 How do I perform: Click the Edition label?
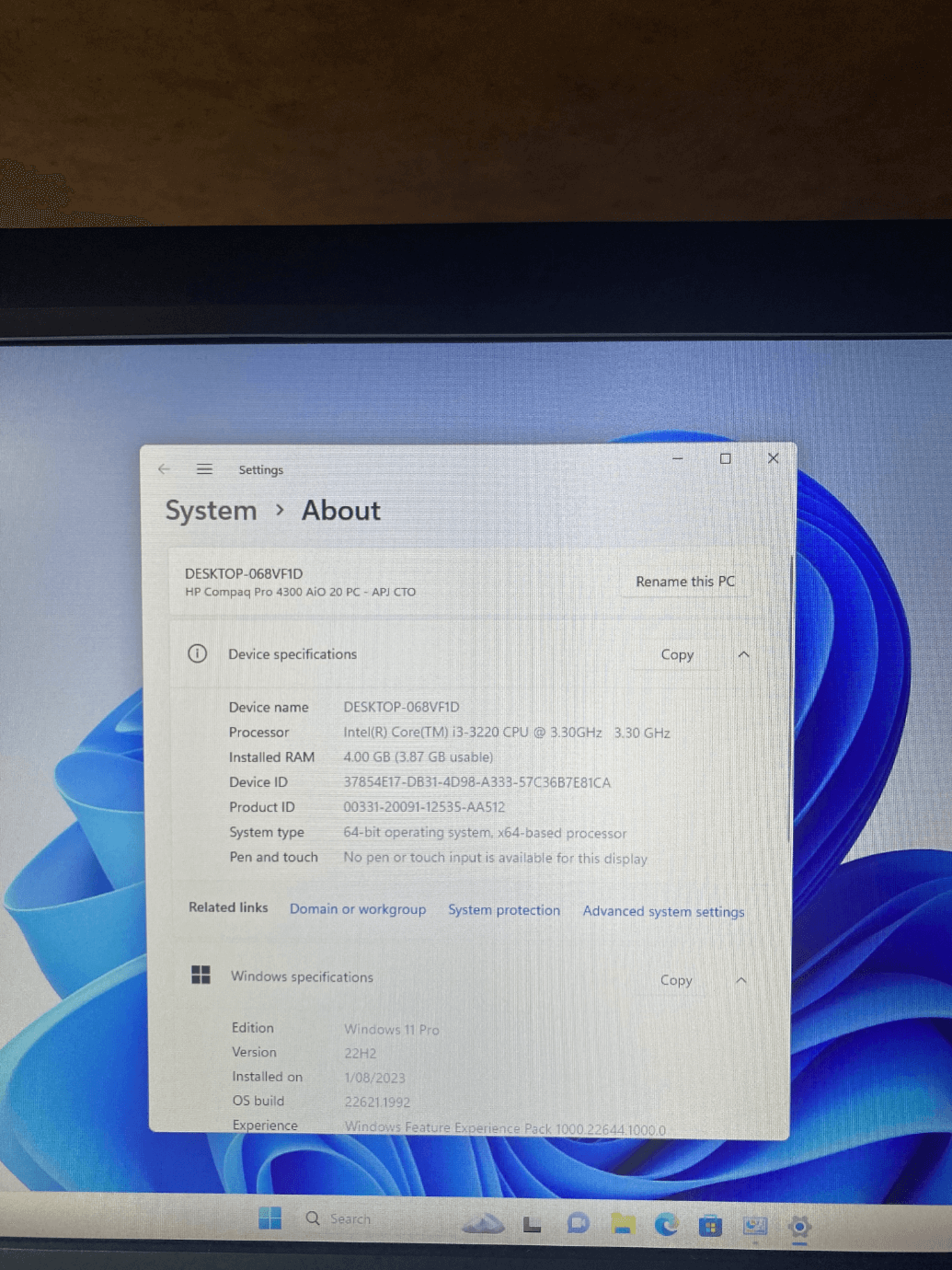click(253, 1028)
